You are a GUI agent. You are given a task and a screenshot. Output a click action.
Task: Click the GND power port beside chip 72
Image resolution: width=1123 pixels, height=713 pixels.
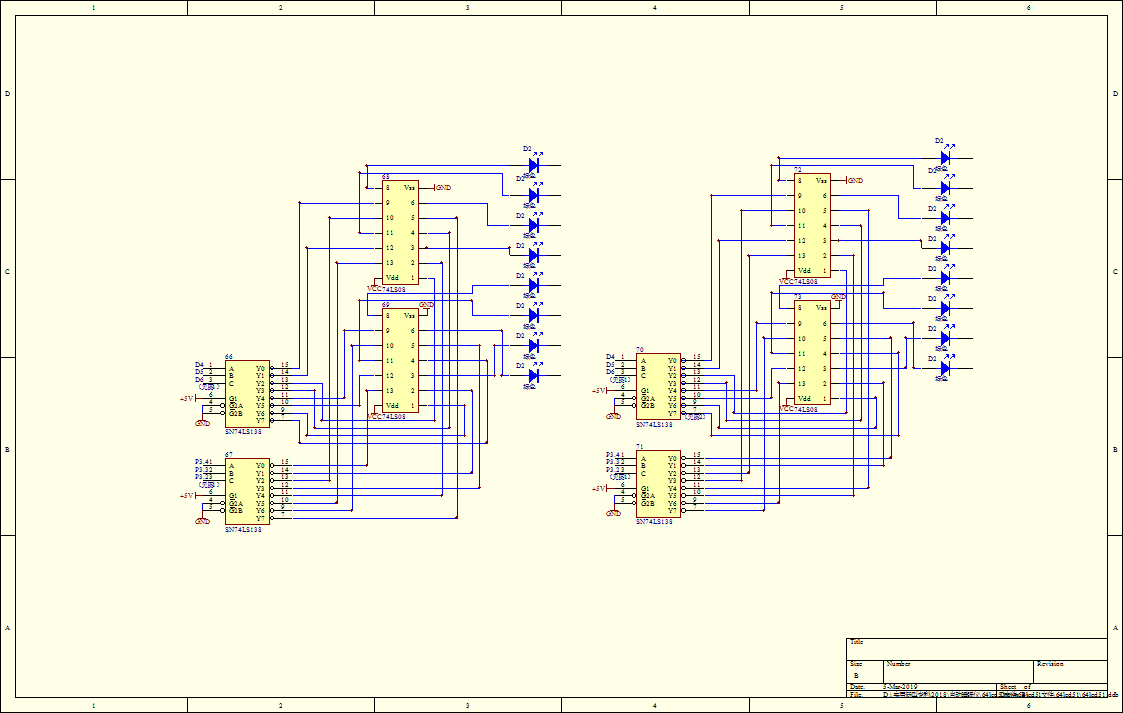click(853, 180)
